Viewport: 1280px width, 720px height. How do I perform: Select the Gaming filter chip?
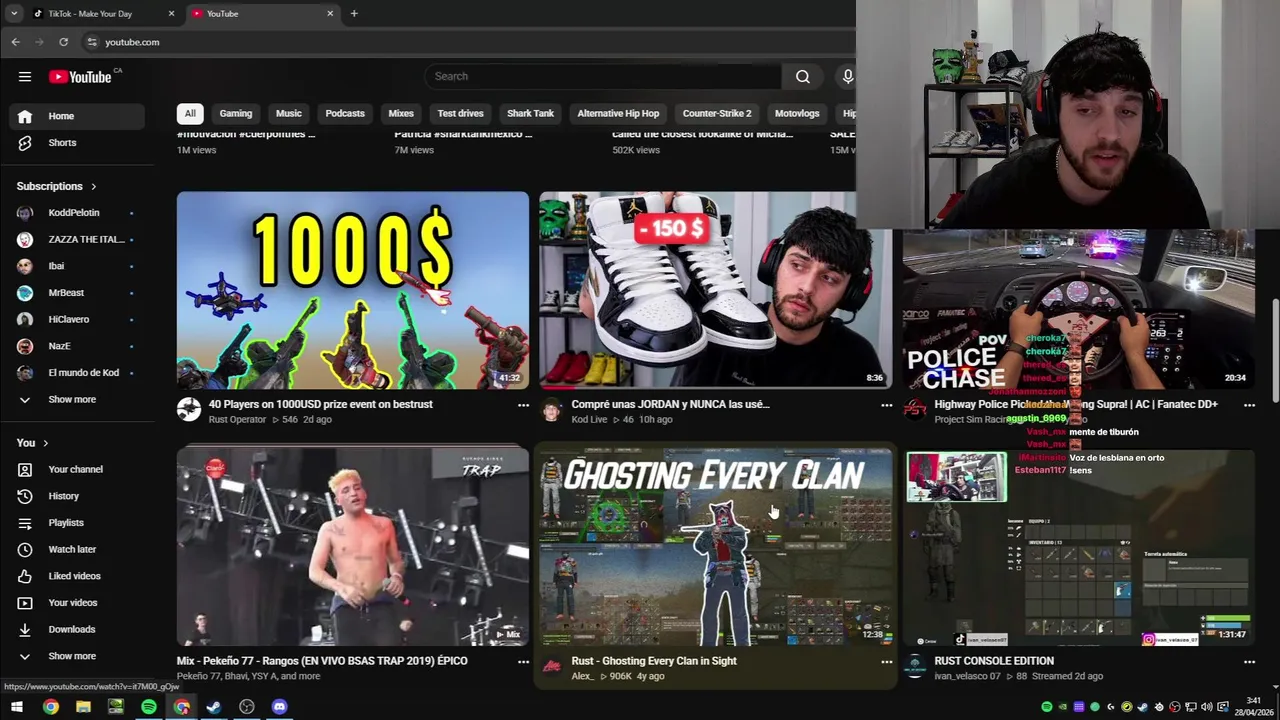coord(236,114)
